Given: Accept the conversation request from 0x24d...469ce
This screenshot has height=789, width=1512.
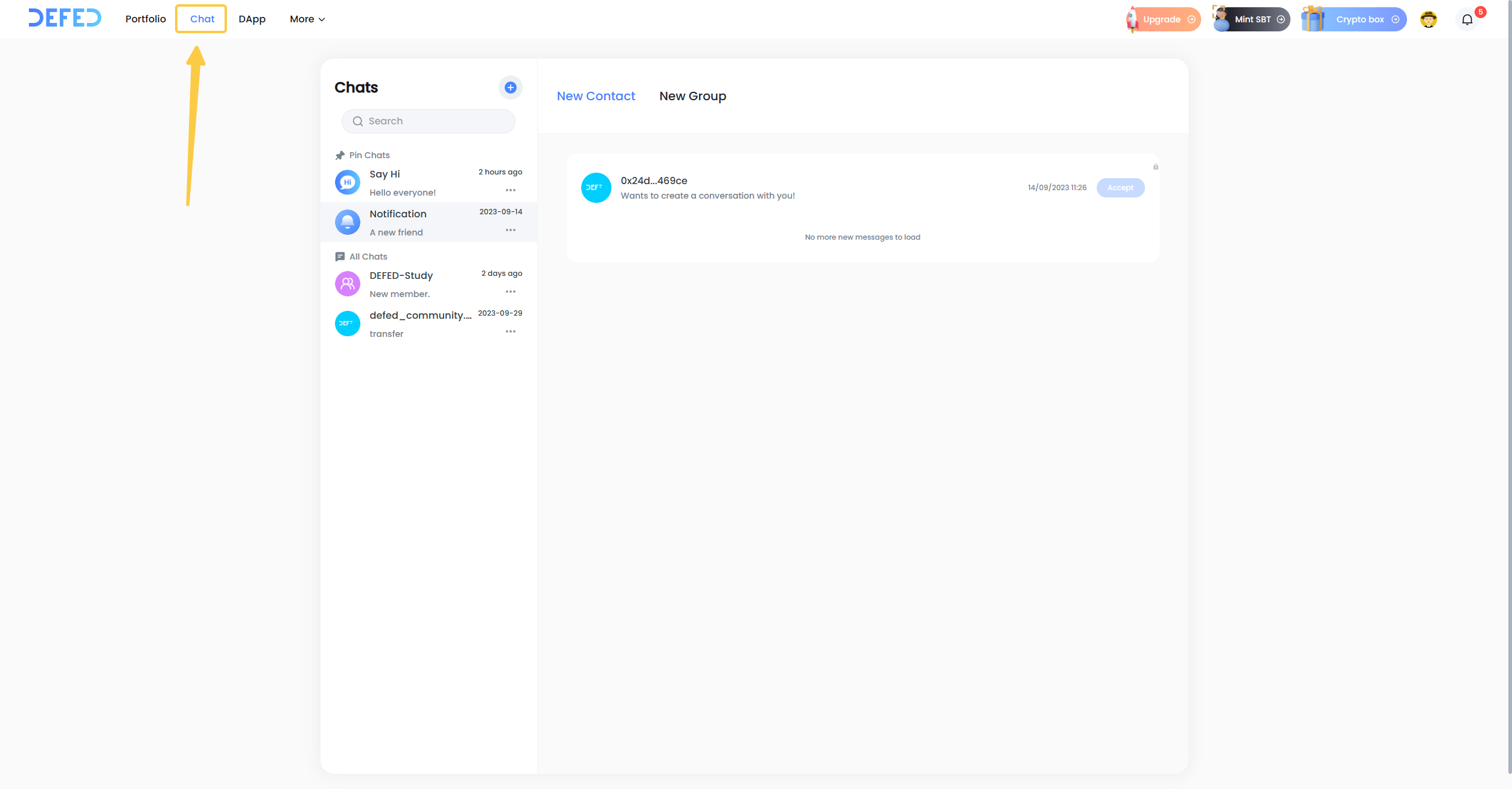Looking at the screenshot, I should [x=1120, y=188].
